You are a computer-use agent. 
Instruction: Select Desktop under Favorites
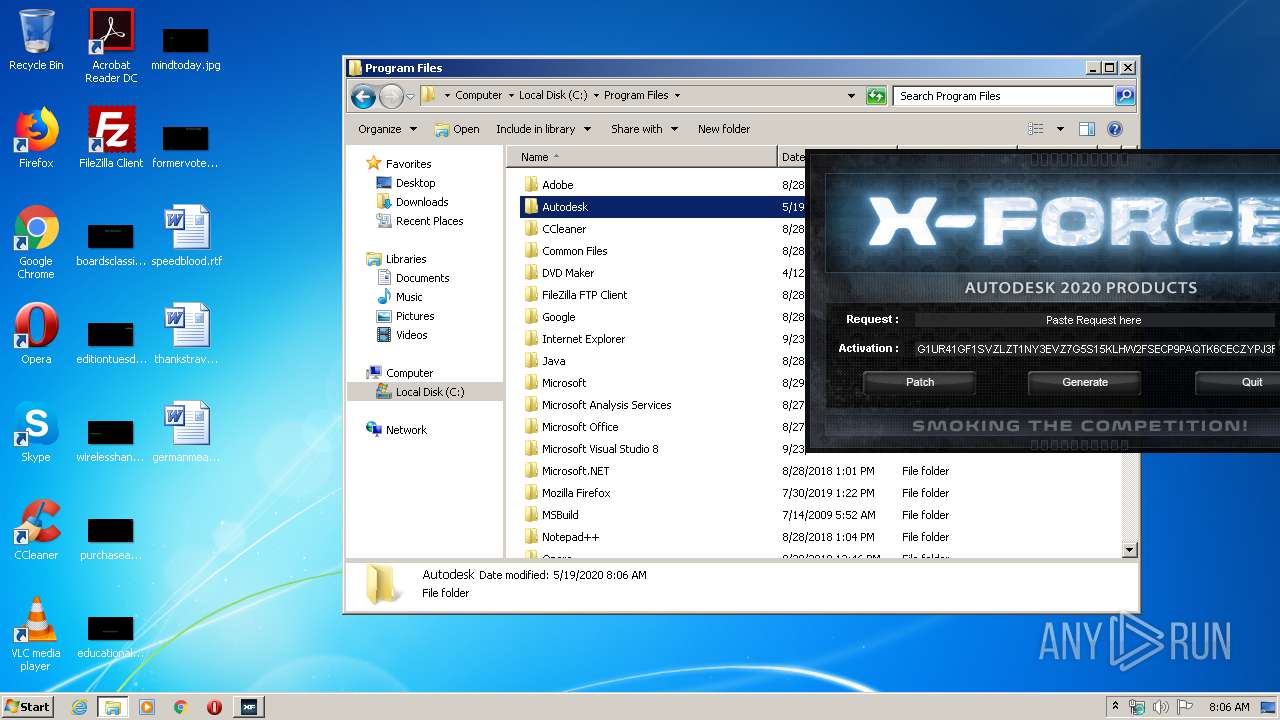[415, 183]
